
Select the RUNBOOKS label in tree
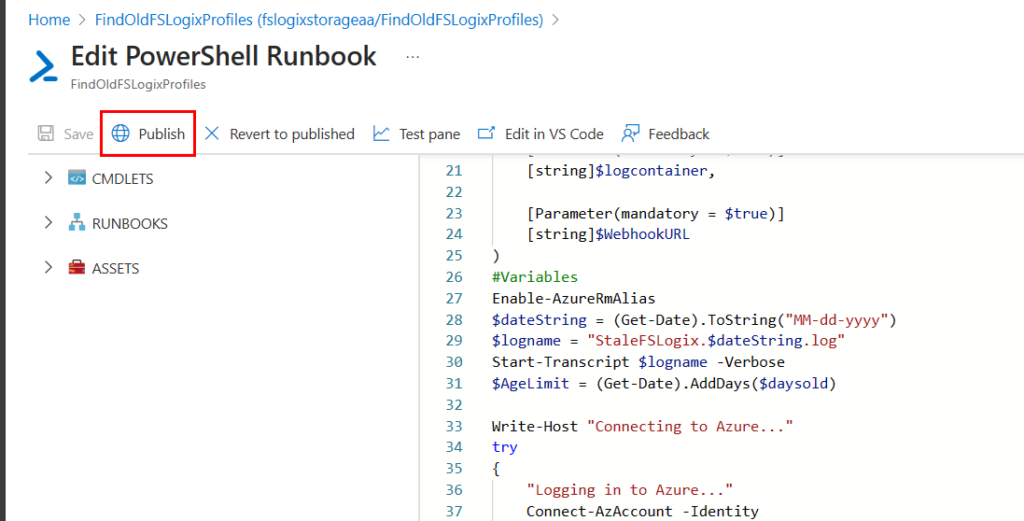pos(130,224)
